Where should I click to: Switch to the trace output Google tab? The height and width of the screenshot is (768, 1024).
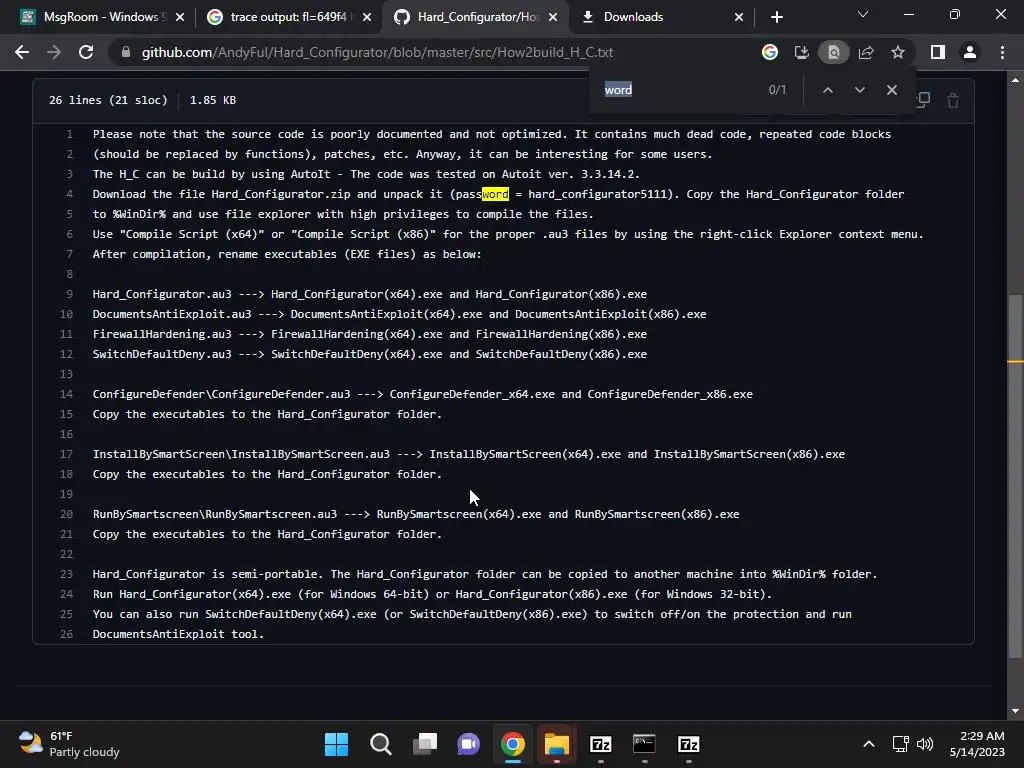pyautogui.click(x=288, y=17)
